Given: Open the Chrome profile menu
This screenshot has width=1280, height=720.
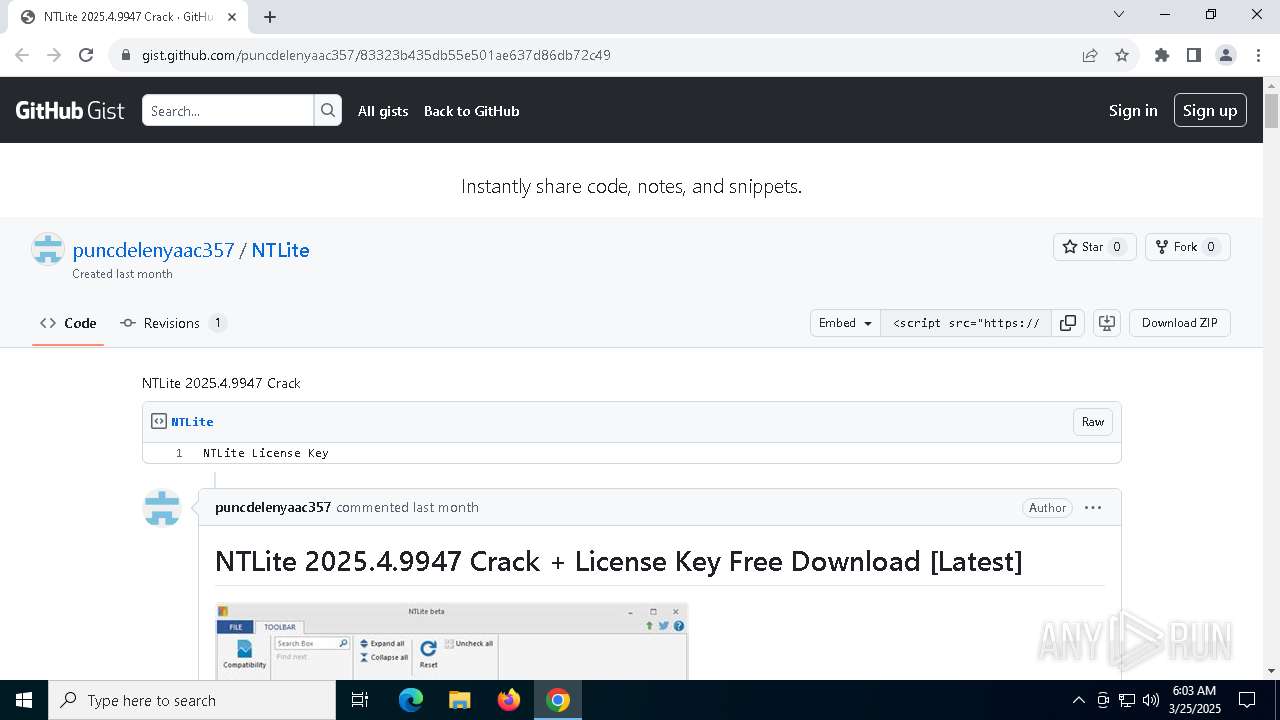Looking at the screenshot, I should click(1226, 55).
